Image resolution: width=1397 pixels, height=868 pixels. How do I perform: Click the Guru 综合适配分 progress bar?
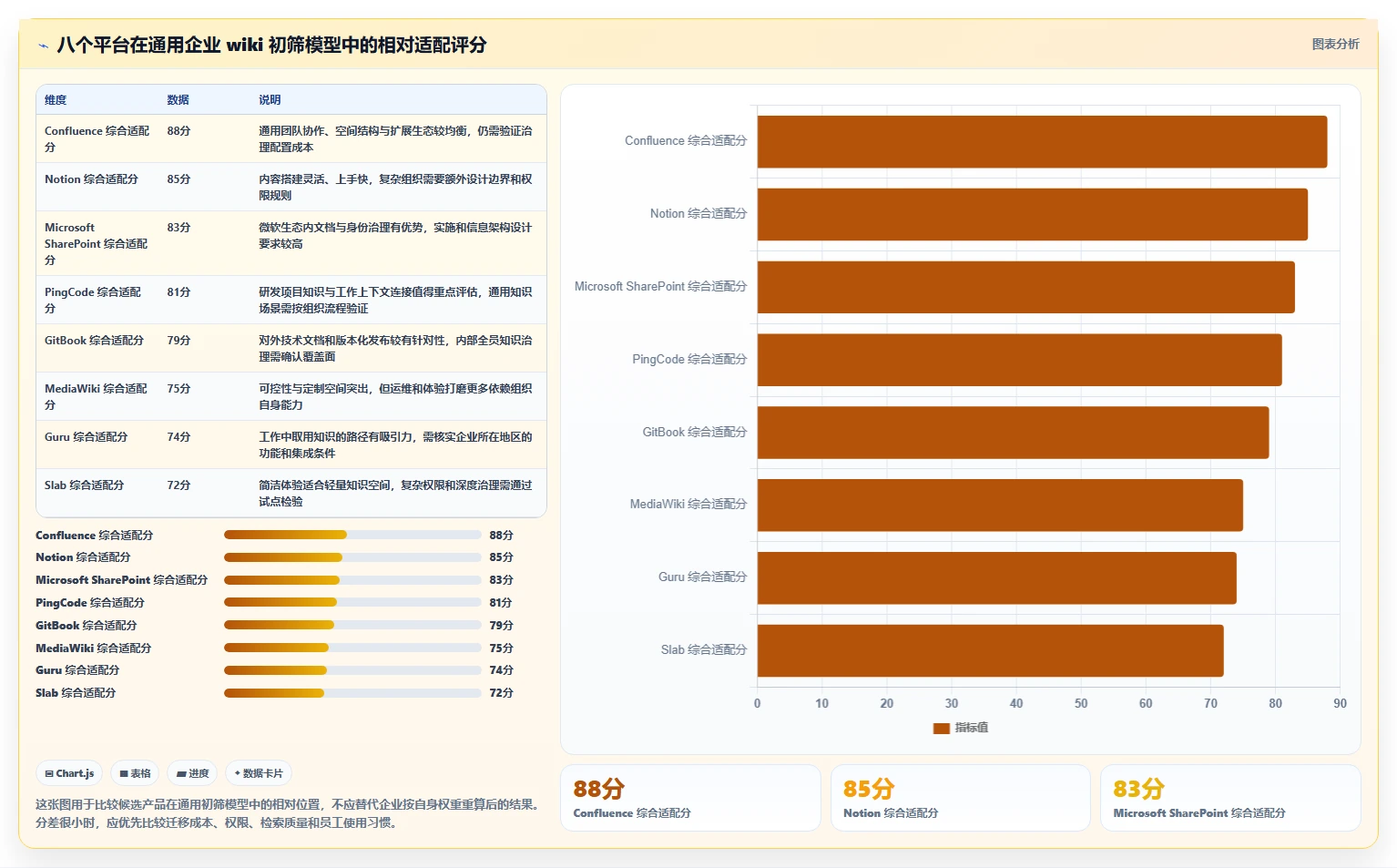pyautogui.click(x=352, y=670)
